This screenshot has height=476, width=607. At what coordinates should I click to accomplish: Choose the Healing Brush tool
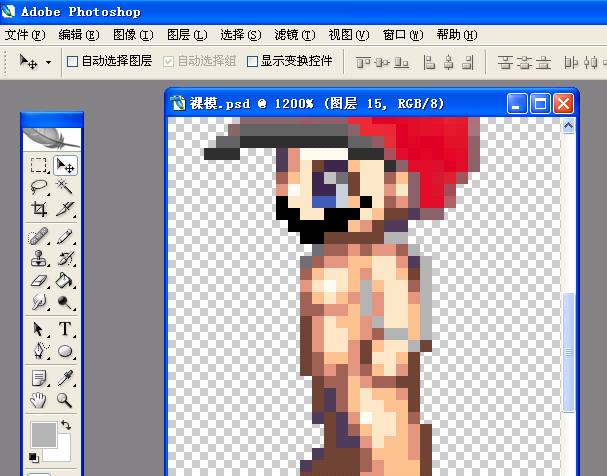pos(39,236)
